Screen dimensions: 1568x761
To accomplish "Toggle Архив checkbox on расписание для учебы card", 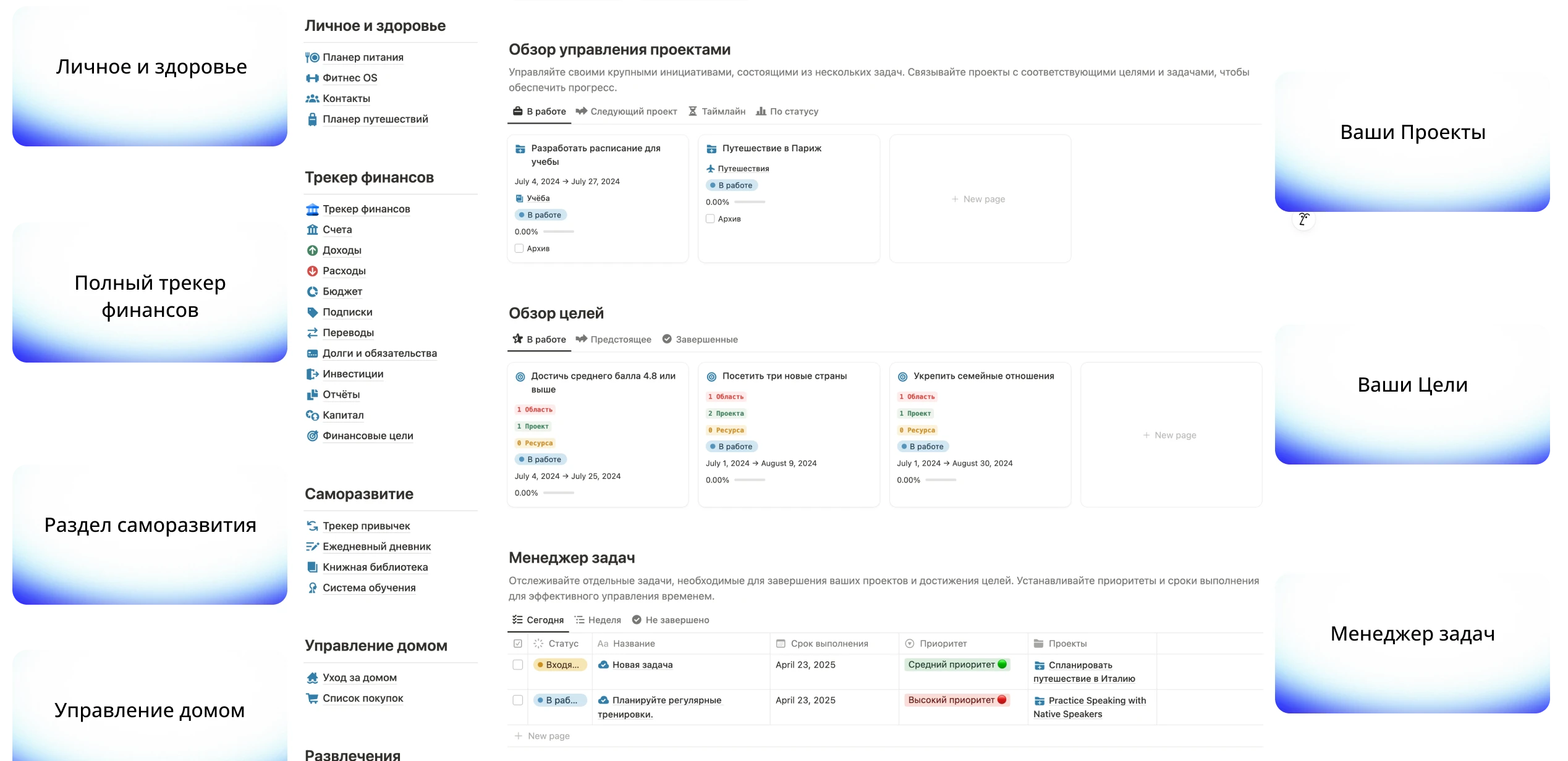I will click(x=519, y=248).
